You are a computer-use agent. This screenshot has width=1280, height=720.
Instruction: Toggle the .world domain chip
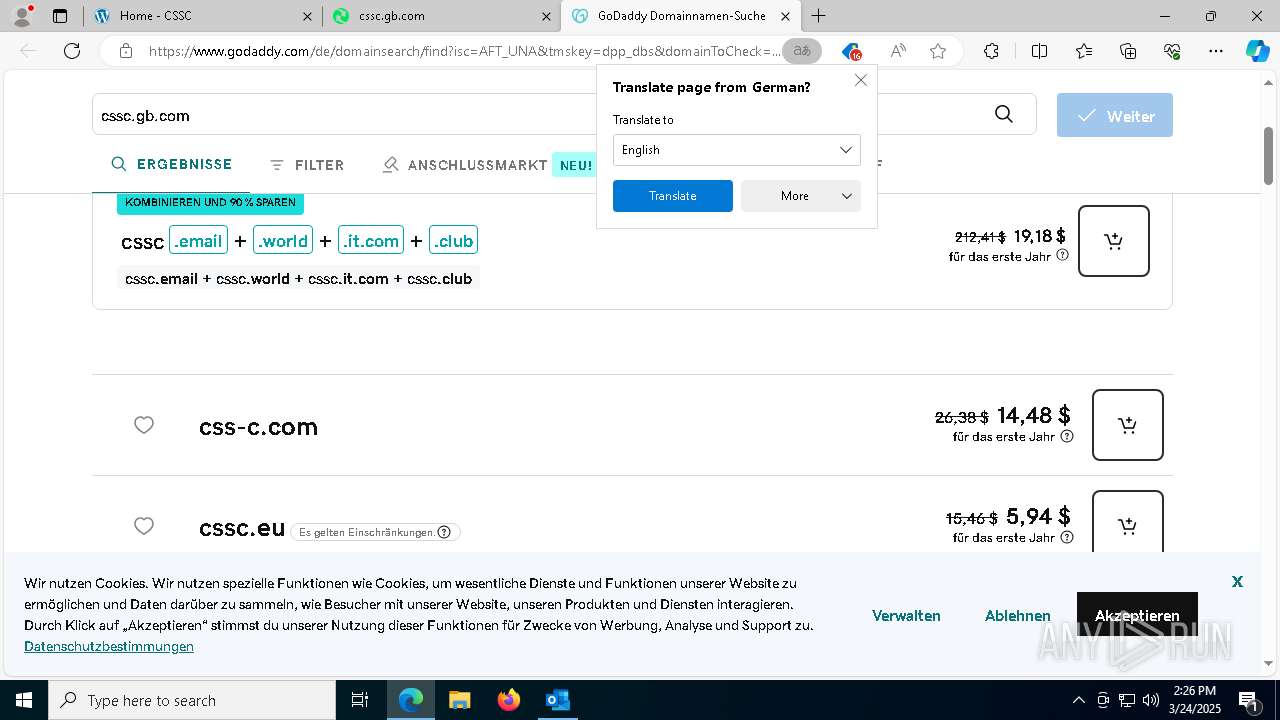tap(283, 240)
